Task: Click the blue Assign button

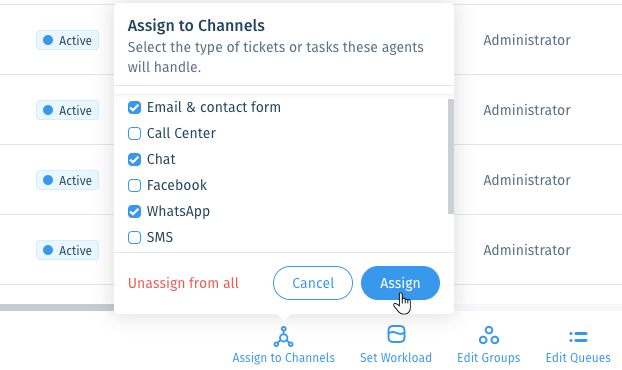Action: tap(400, 283)
